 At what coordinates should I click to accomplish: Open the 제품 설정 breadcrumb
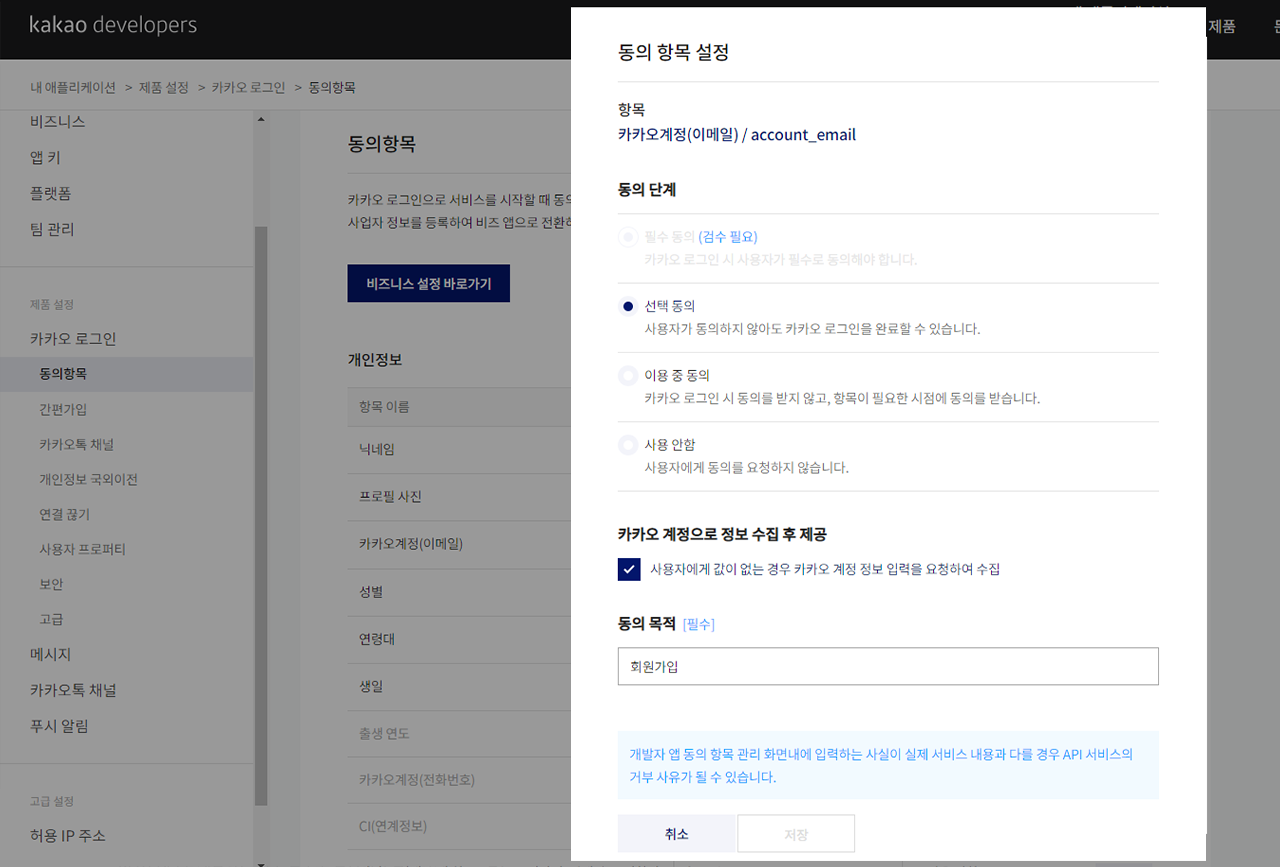pos(163,87)
